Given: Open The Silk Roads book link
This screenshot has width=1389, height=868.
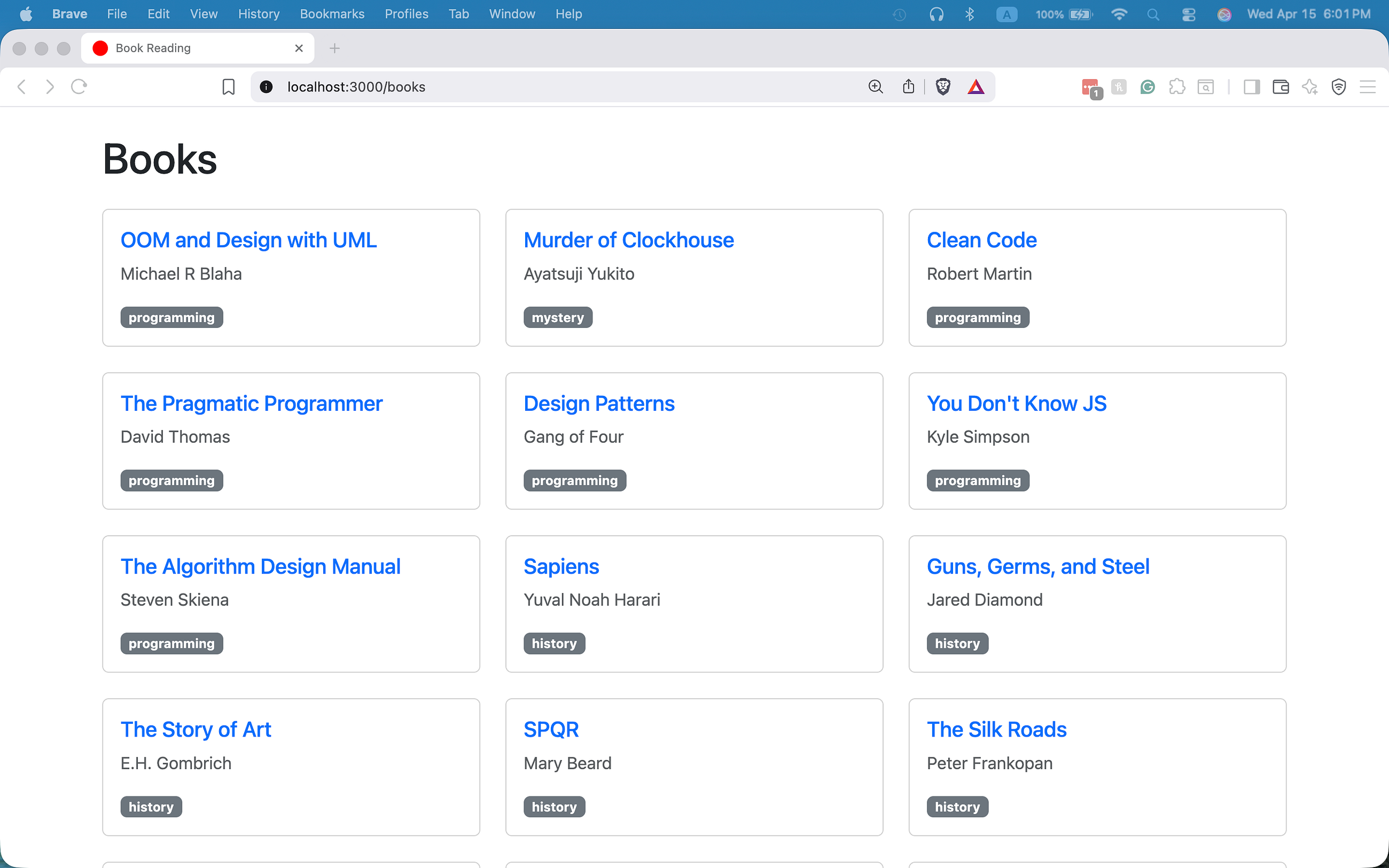Looking at the screenshot, I should (996, 730).
